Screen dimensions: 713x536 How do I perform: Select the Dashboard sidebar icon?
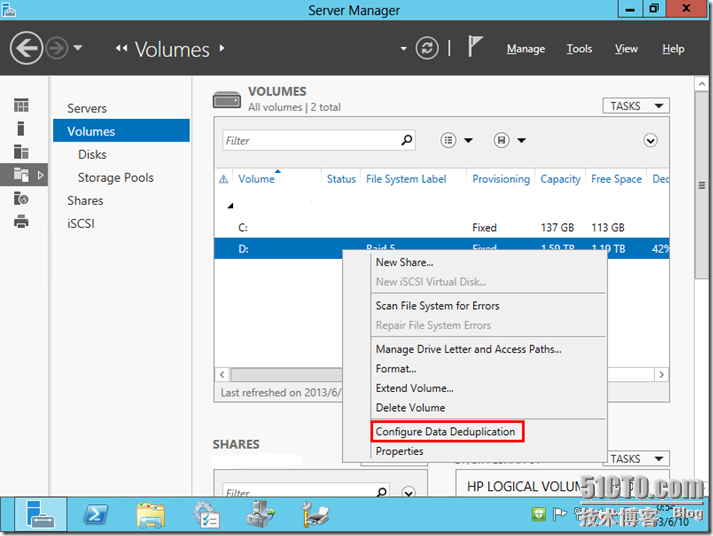[21, 105]
